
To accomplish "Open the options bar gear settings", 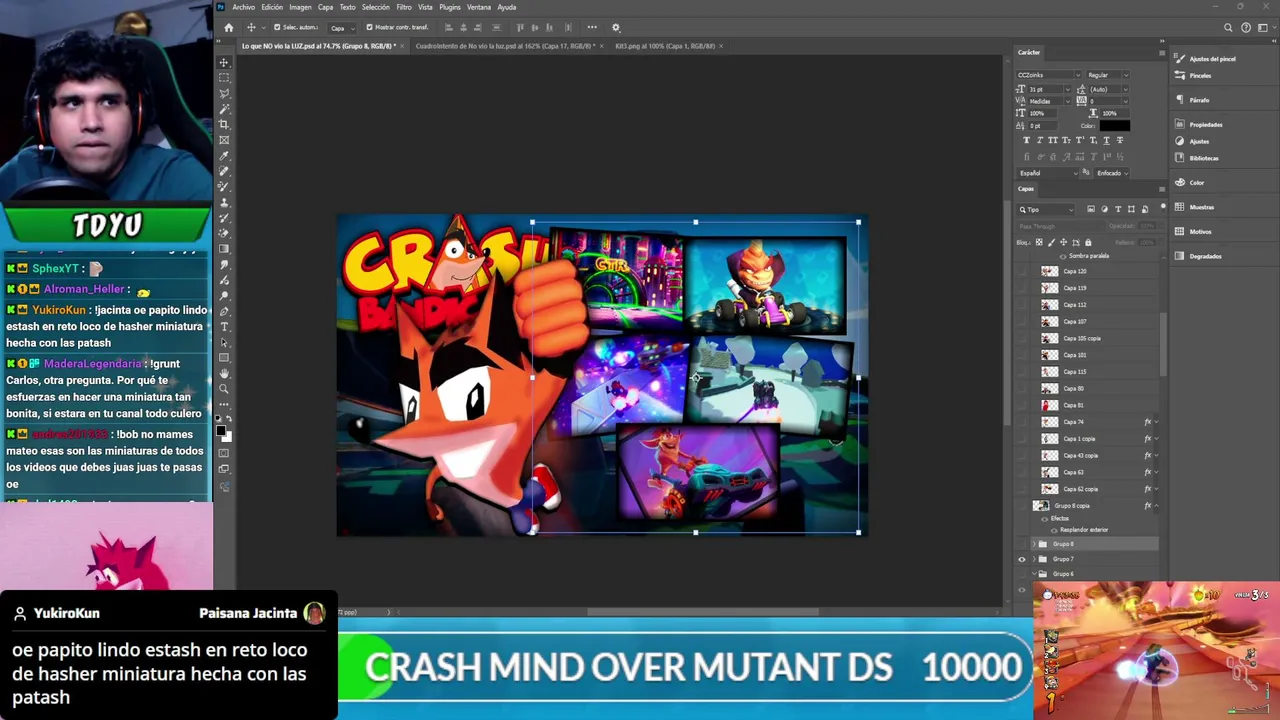I will point(616,27).
